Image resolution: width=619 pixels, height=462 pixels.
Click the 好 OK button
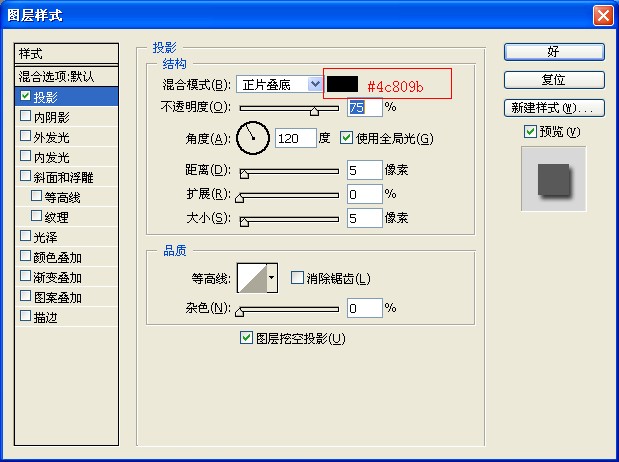554,52
